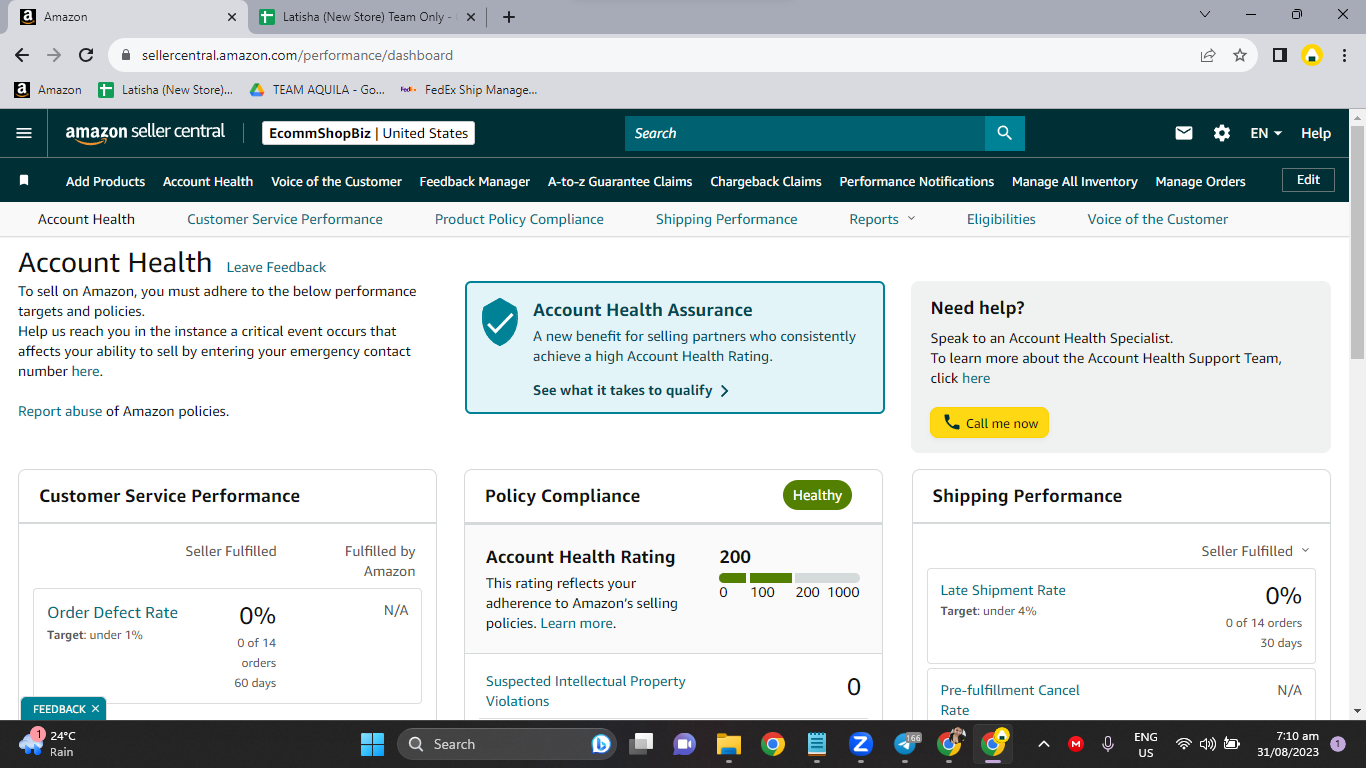This screenshot has width=1366, height=768.
Task: Open the Voice of the Customer sub-tab
Action: [x=1158, y=219]
